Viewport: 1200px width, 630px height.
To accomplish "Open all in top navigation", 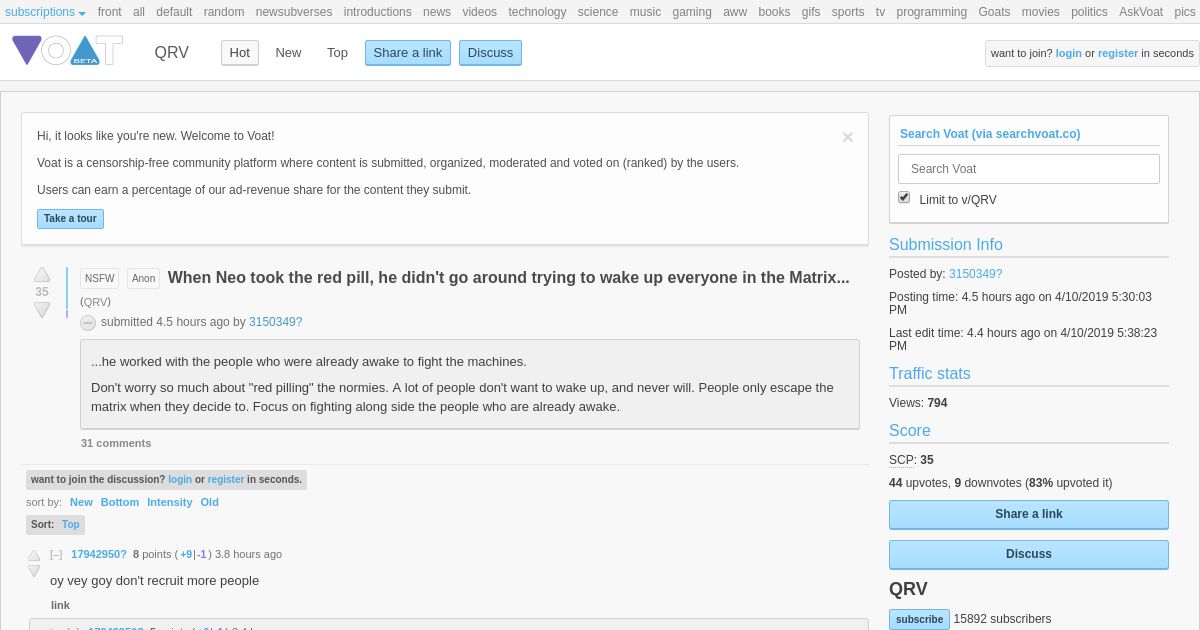I will pyautogui.click(x=139, y=12).
